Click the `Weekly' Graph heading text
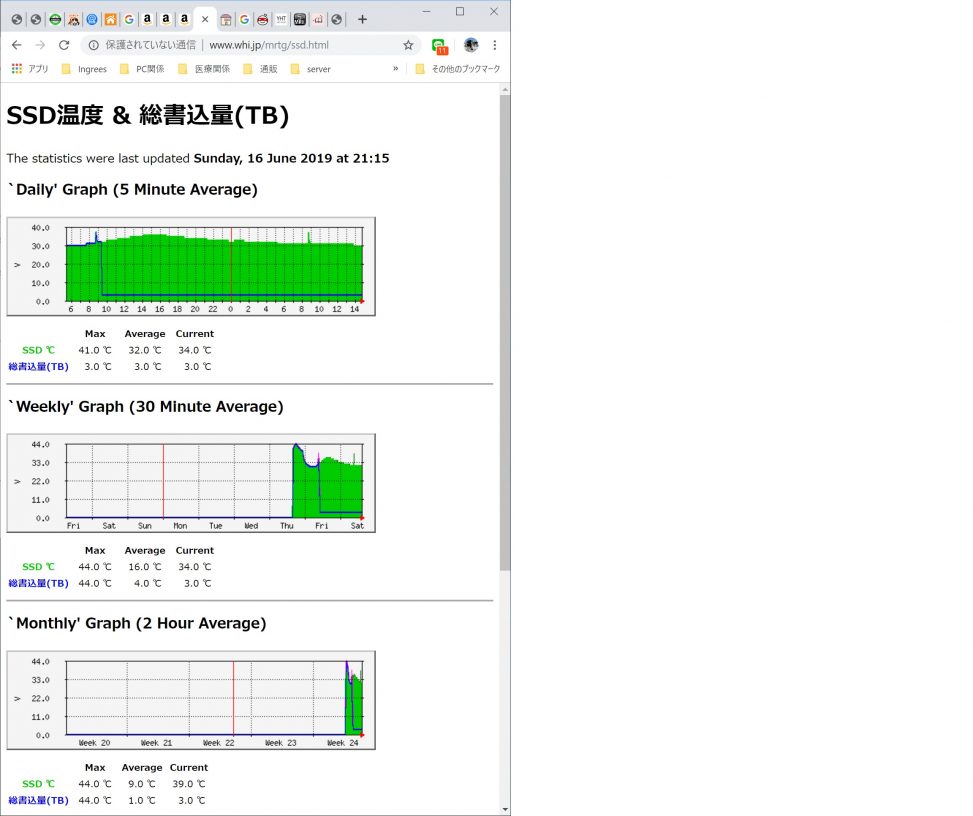The height and width of the screenshot is (816, 973). [x=145, y=406]
